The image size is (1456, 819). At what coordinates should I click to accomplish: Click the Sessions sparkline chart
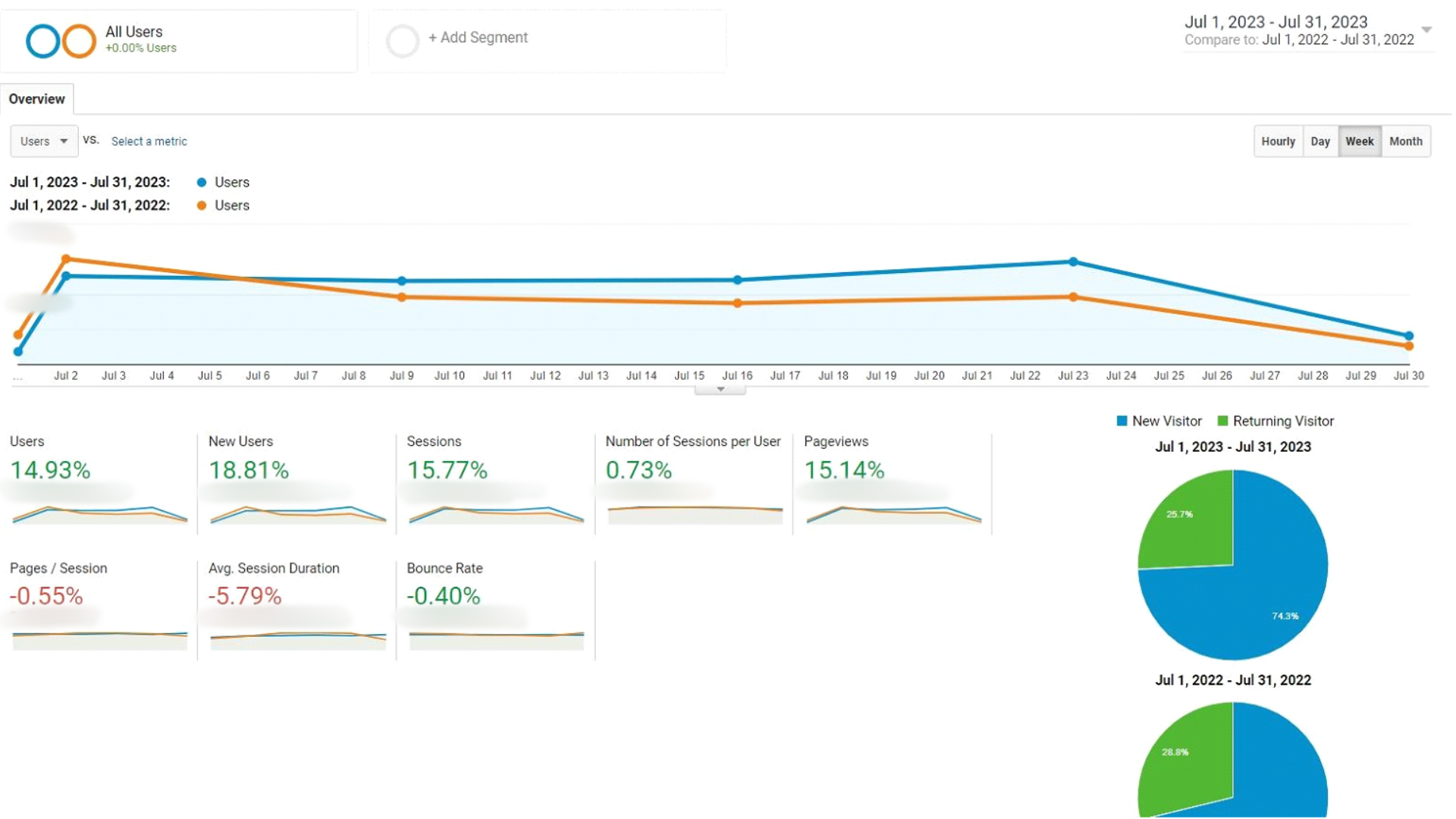point(497,514)
